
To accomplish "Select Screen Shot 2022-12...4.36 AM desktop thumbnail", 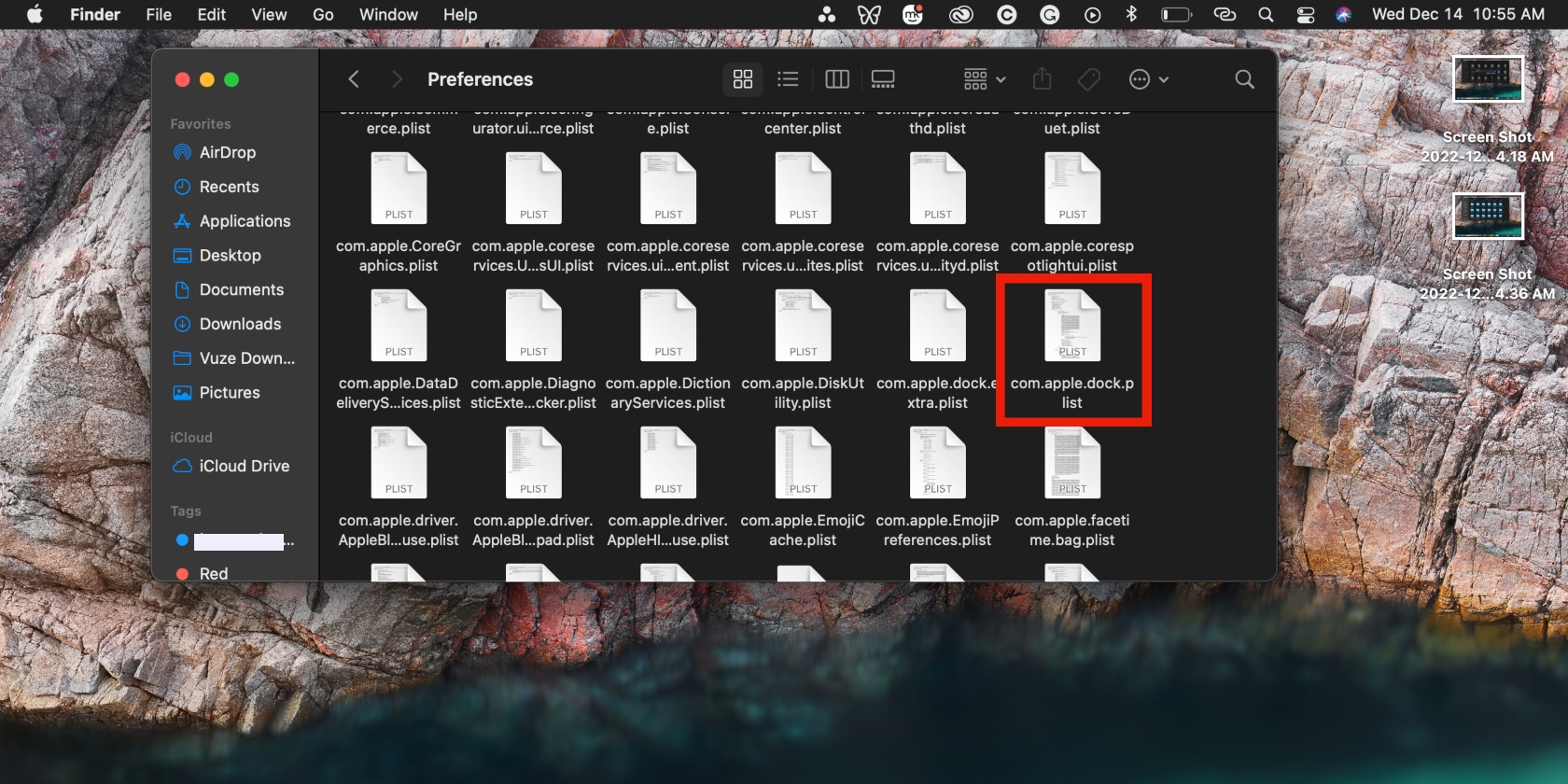I will [1488, 217].
